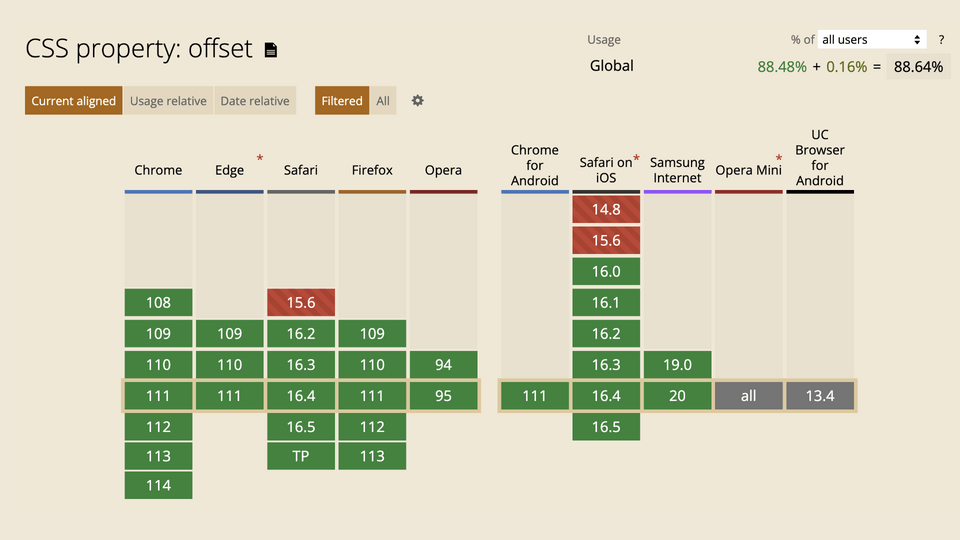Click the red Safari 15.6 unsupported cell

point(301,302)
